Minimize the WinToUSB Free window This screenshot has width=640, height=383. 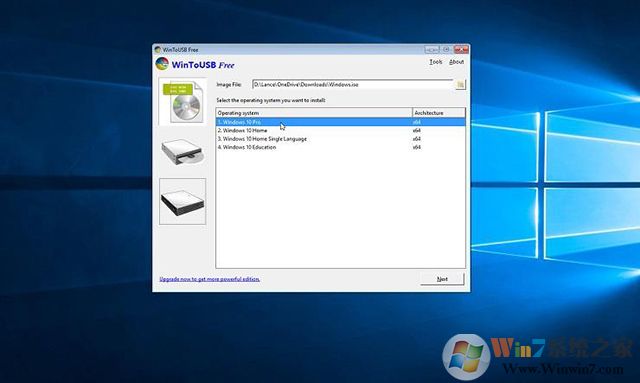(x=431, y=49)
